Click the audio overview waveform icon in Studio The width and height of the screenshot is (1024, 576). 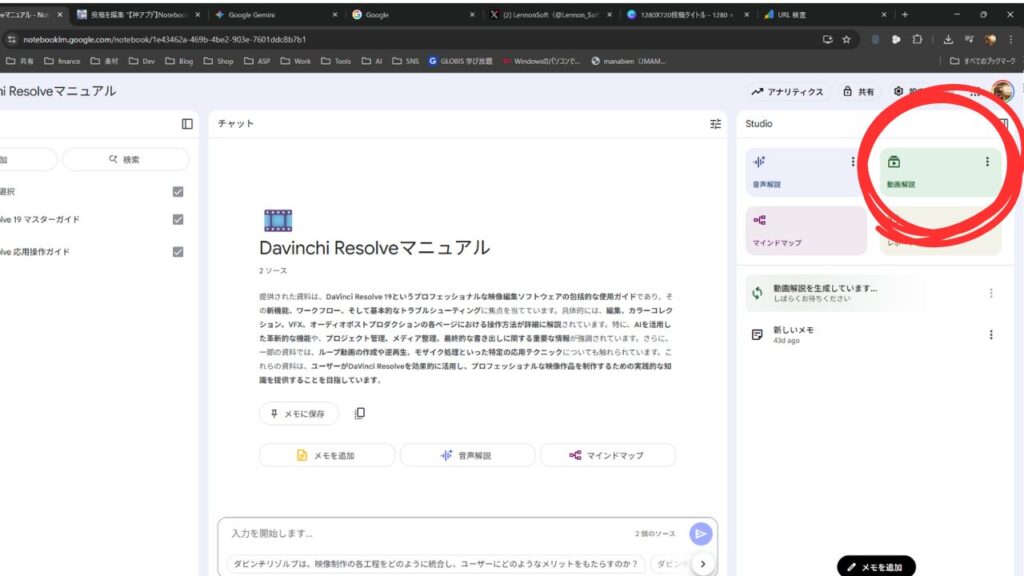759,161
